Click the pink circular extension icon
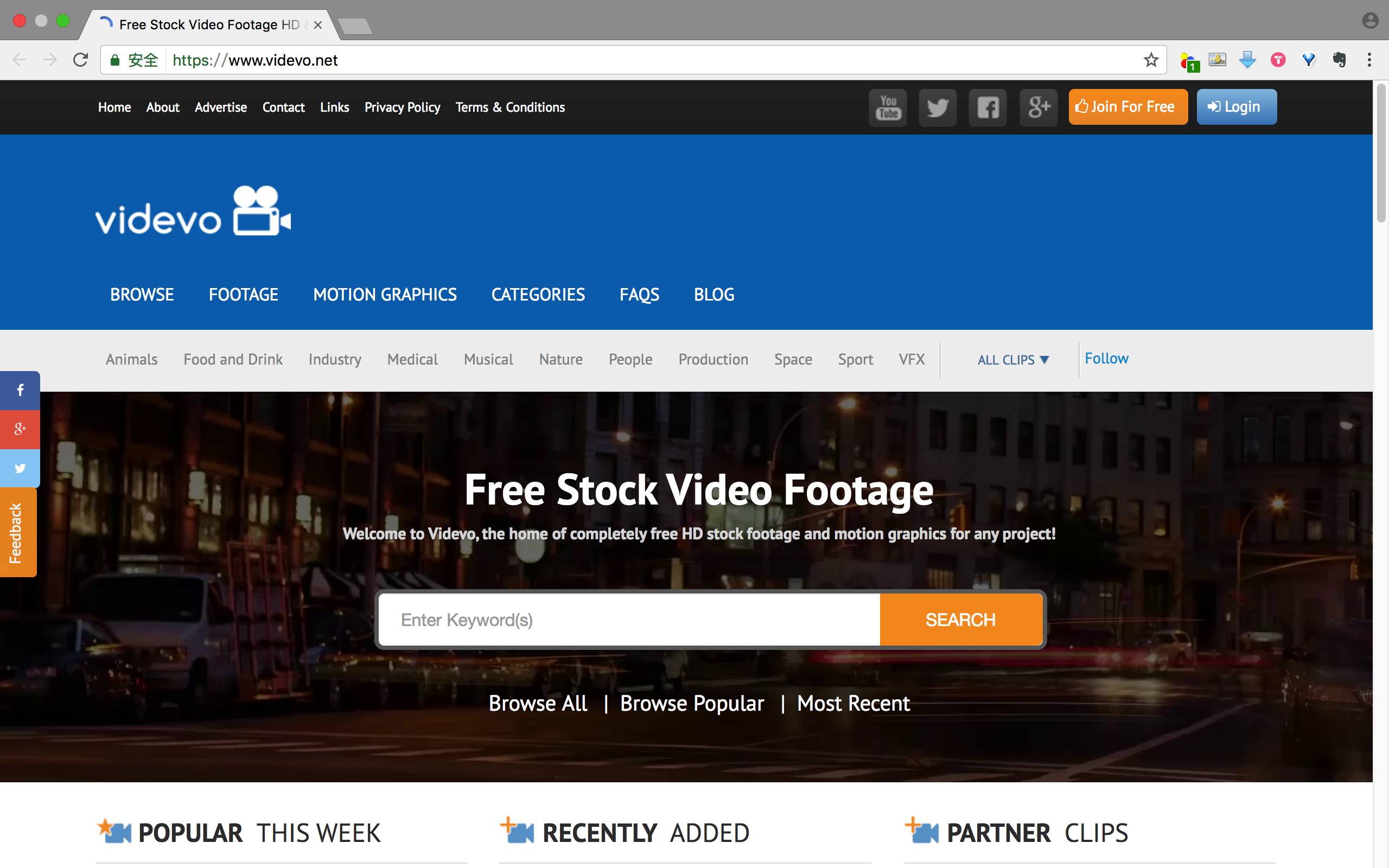Viewport: 1389px width, 868px height. (x=1278, y=60)
